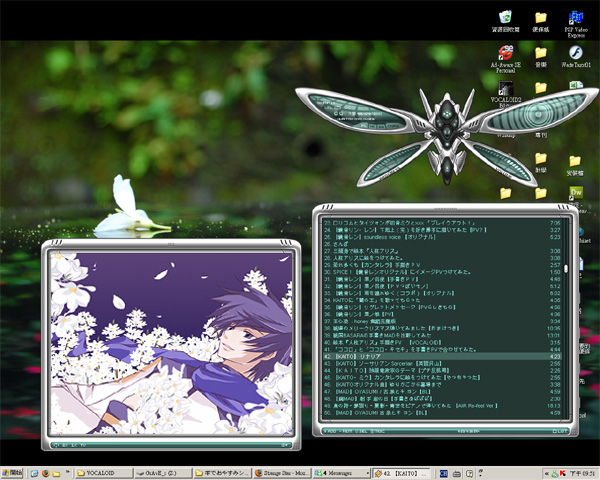Click the Winamp butterfly skin center body
Image resolution: width=600 pixels, height=480 pixels.
(447, 132)
